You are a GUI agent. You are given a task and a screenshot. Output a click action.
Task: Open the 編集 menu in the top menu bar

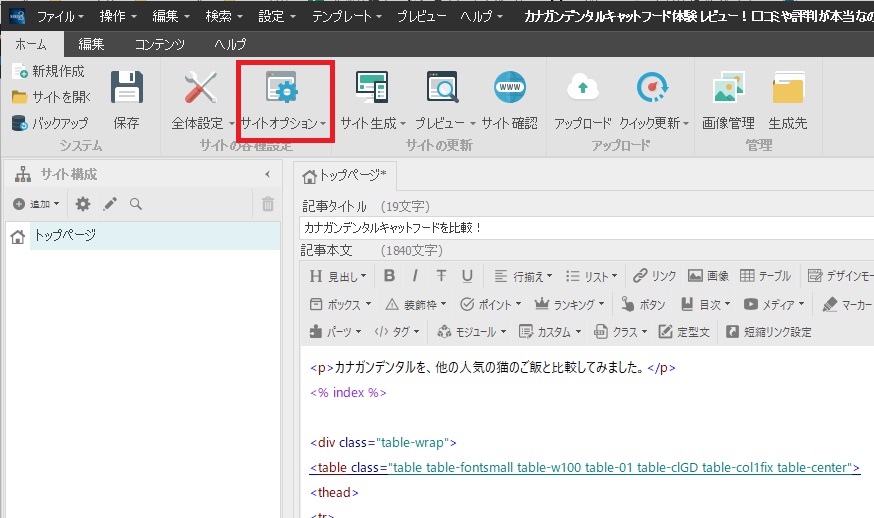pyautogui.click(x=171, y=16)
